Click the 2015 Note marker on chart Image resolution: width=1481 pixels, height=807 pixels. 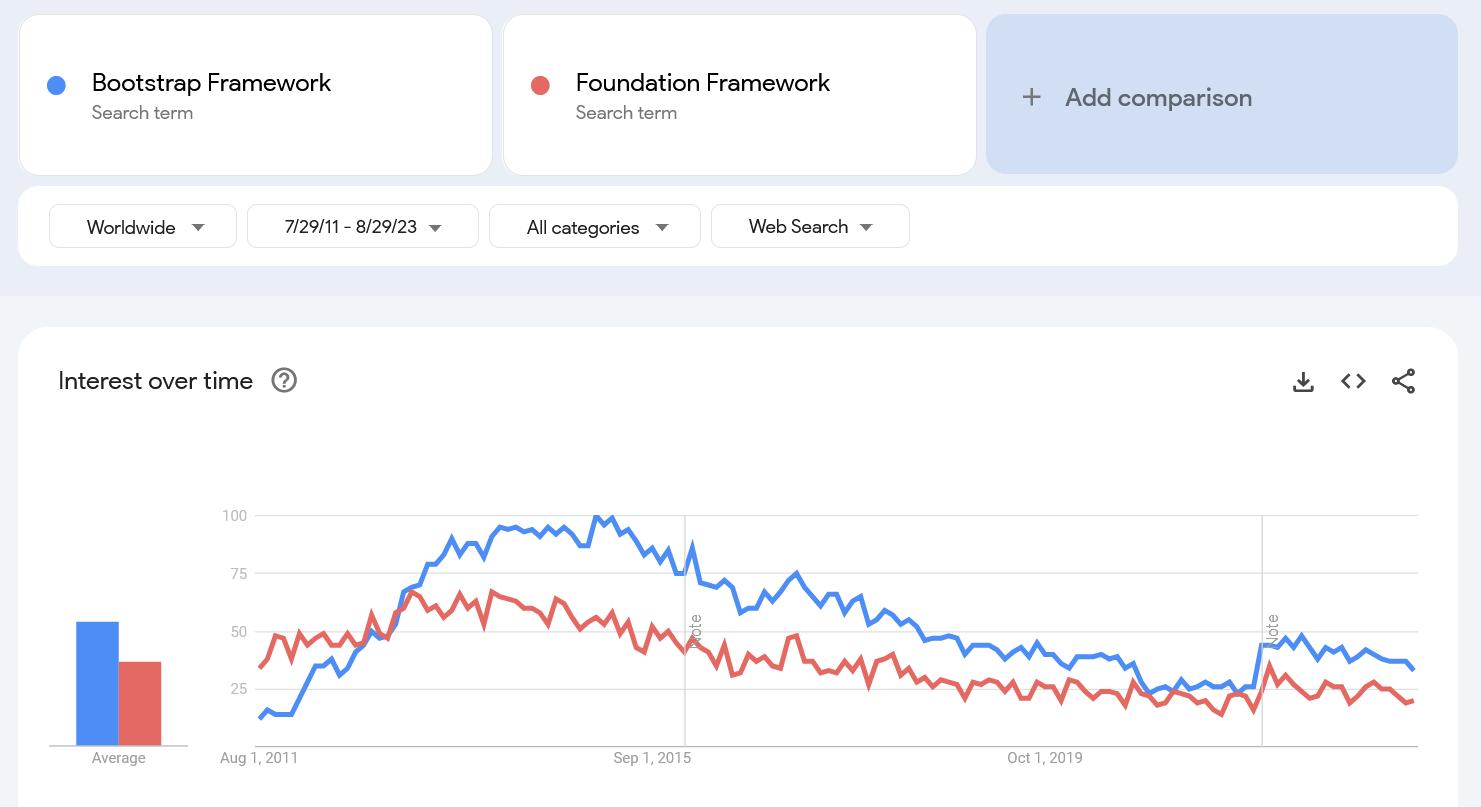point(696,631)
